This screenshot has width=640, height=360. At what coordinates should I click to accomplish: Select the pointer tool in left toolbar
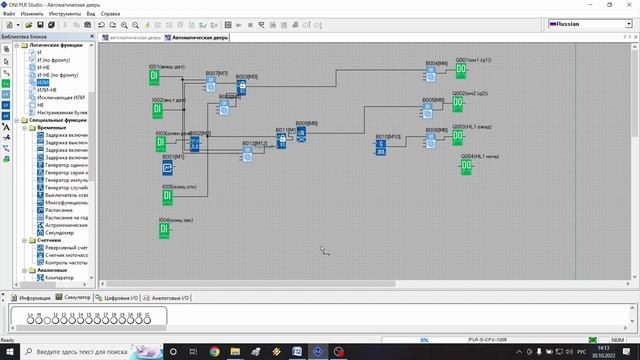(6, 61)
